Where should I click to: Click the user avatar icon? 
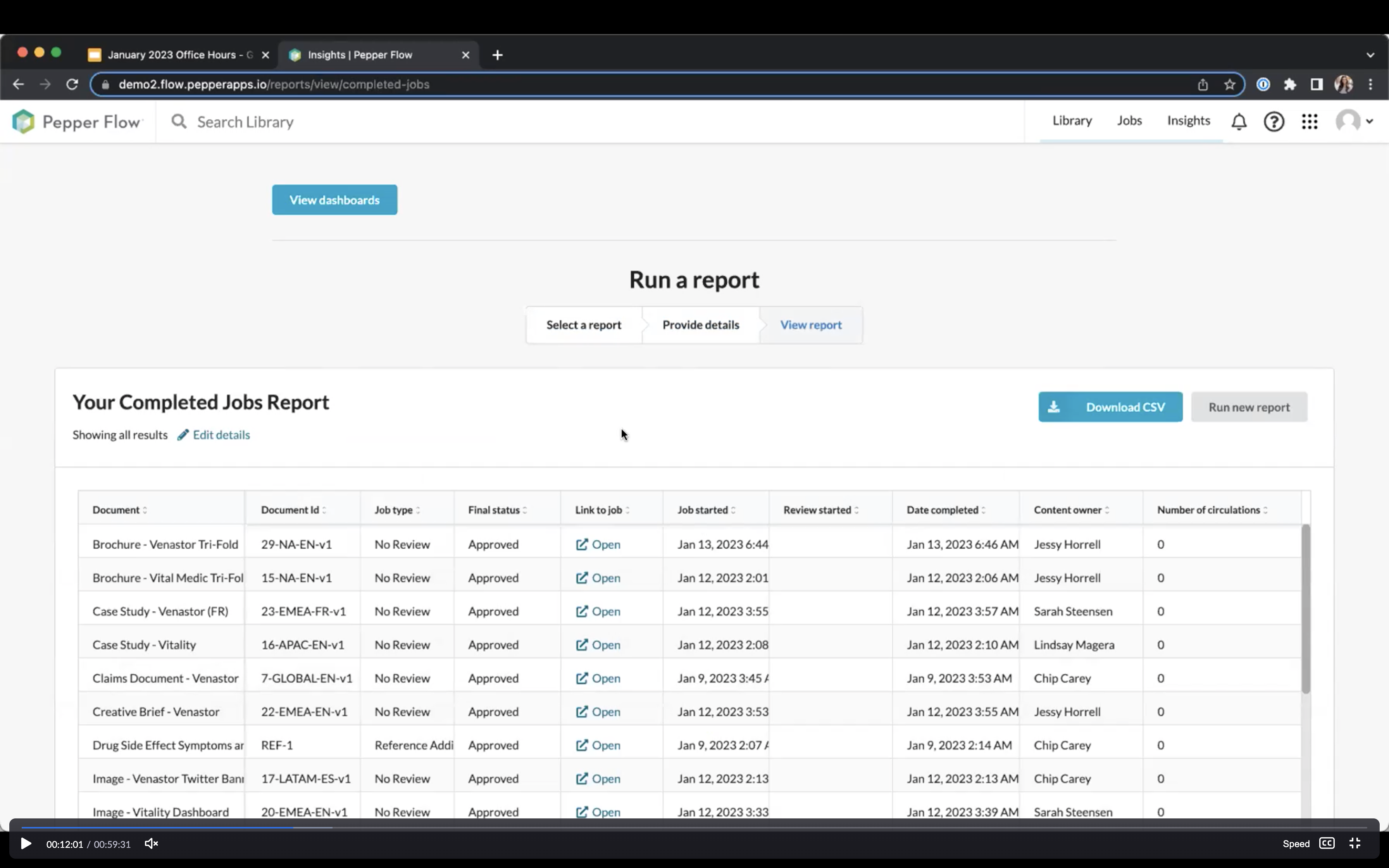(x=1348, y=121)
